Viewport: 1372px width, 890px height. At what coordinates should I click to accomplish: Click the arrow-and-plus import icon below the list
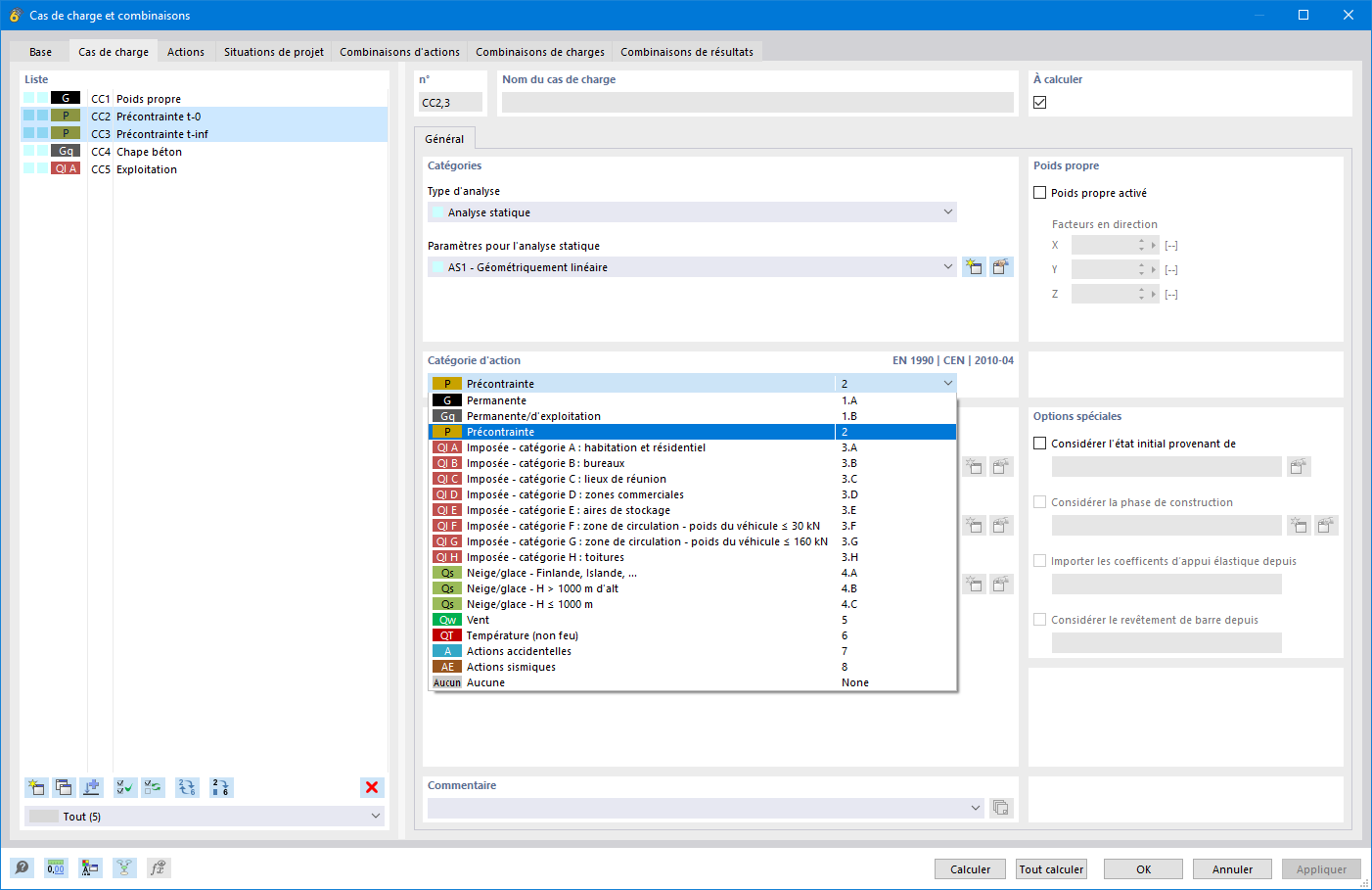(91, 787)
